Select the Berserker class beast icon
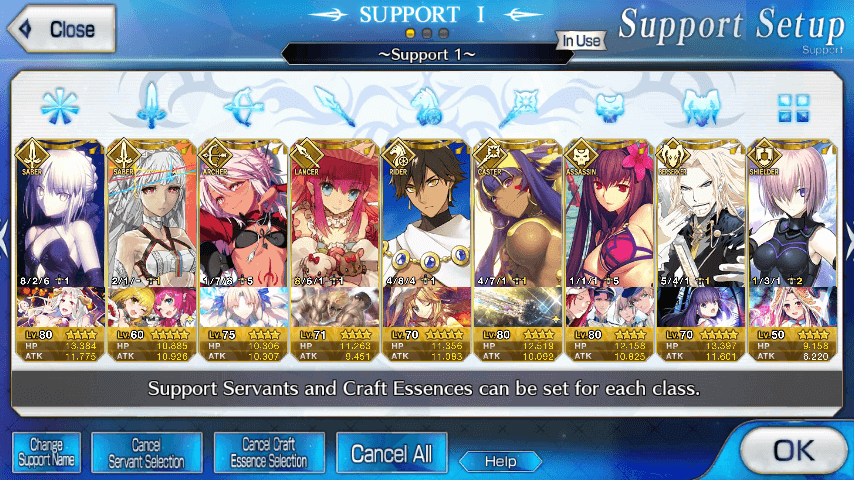 tap(701, 107)
